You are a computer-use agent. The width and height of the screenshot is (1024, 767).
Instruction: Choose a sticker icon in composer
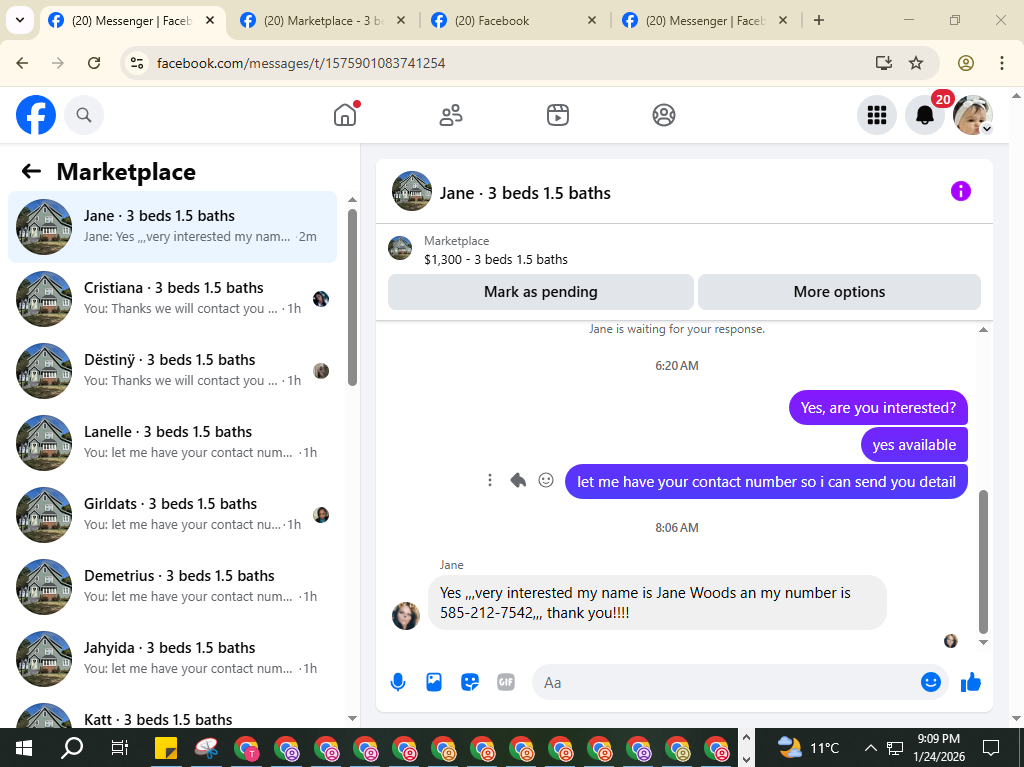coord(470,682)
